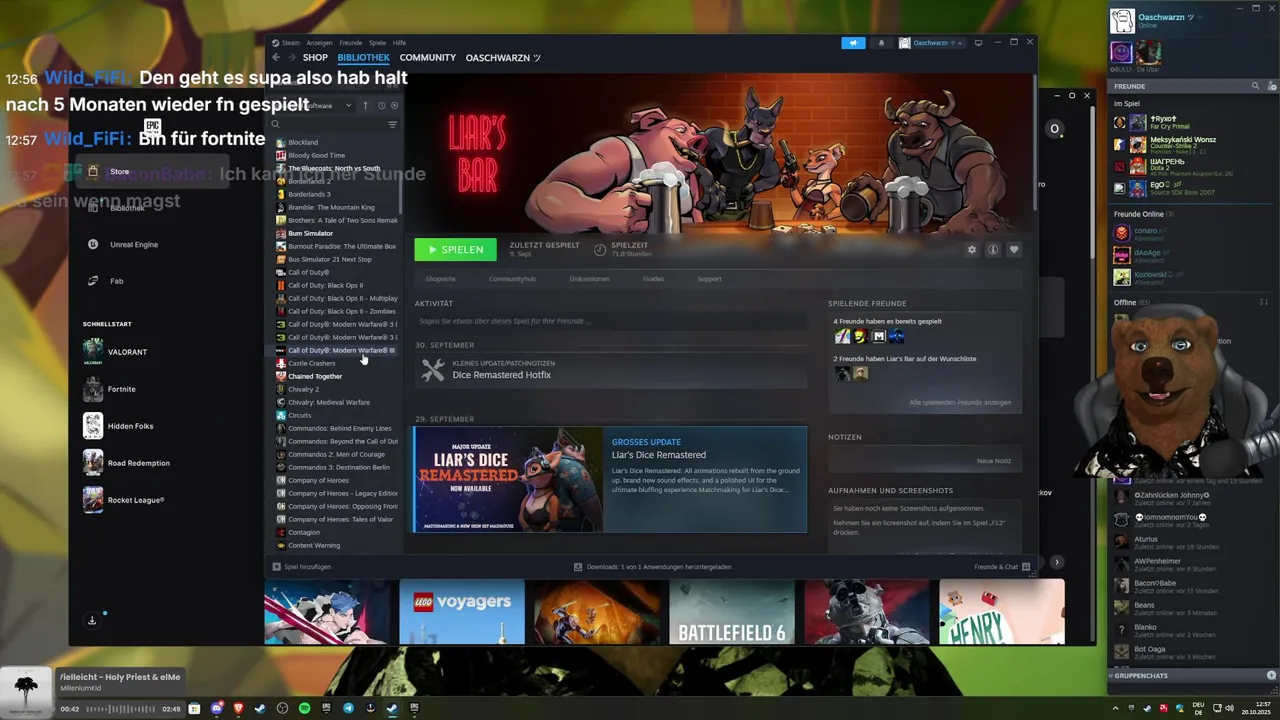Open the Liar's Dice Remastered update thumbnail
The image size is (1280, 720).
[x=508, y=480]
